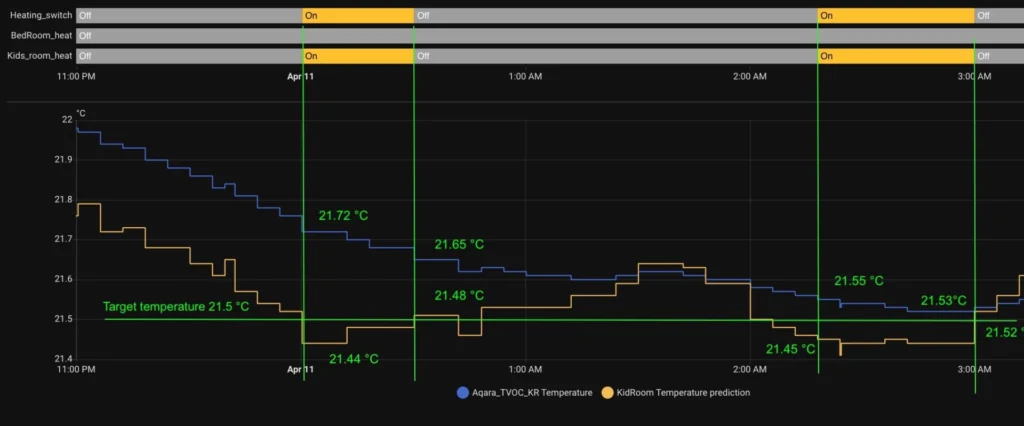1024x426 pixels.
Task: Click the blue Aqara_TVOC_KR legend dot
Action: coord(462,392)
